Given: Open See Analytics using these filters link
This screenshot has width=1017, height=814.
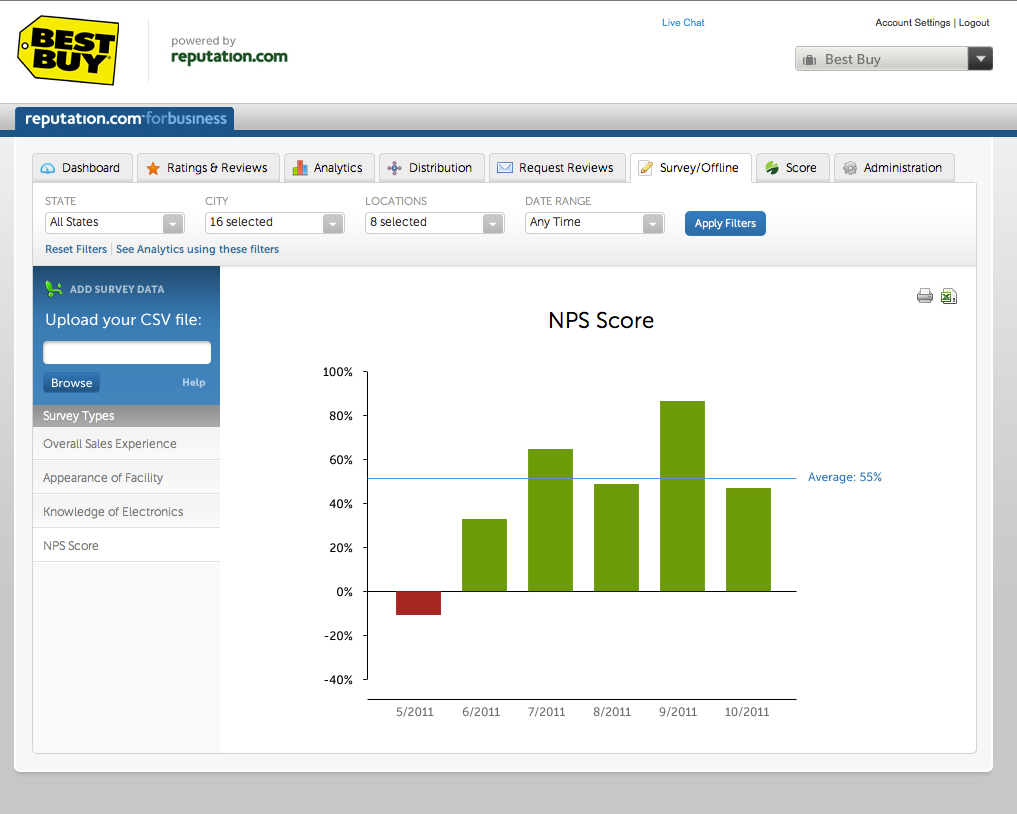Looking at the screenshot, I should 197,249.
